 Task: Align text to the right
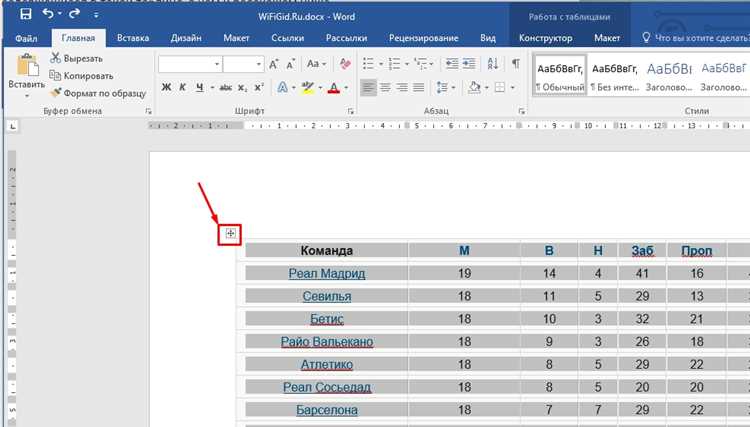tap(402, 88)
